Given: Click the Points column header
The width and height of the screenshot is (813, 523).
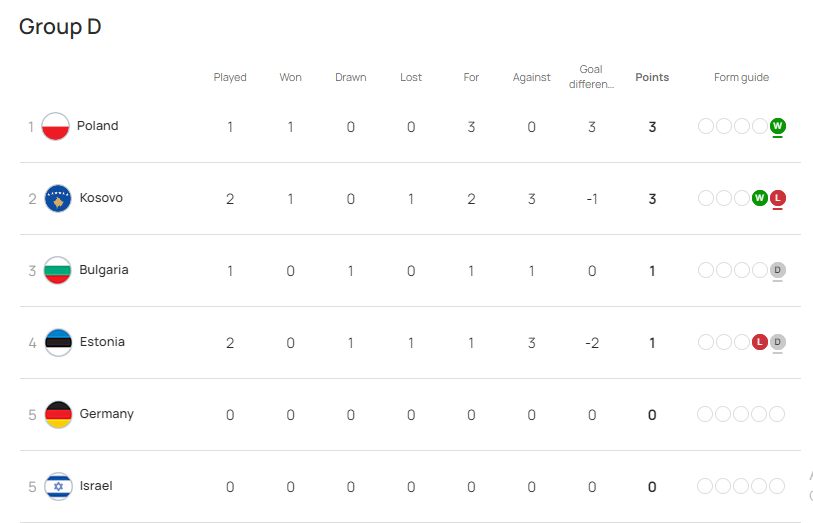Looking at the screenshot, I should [x=652, y=78].
